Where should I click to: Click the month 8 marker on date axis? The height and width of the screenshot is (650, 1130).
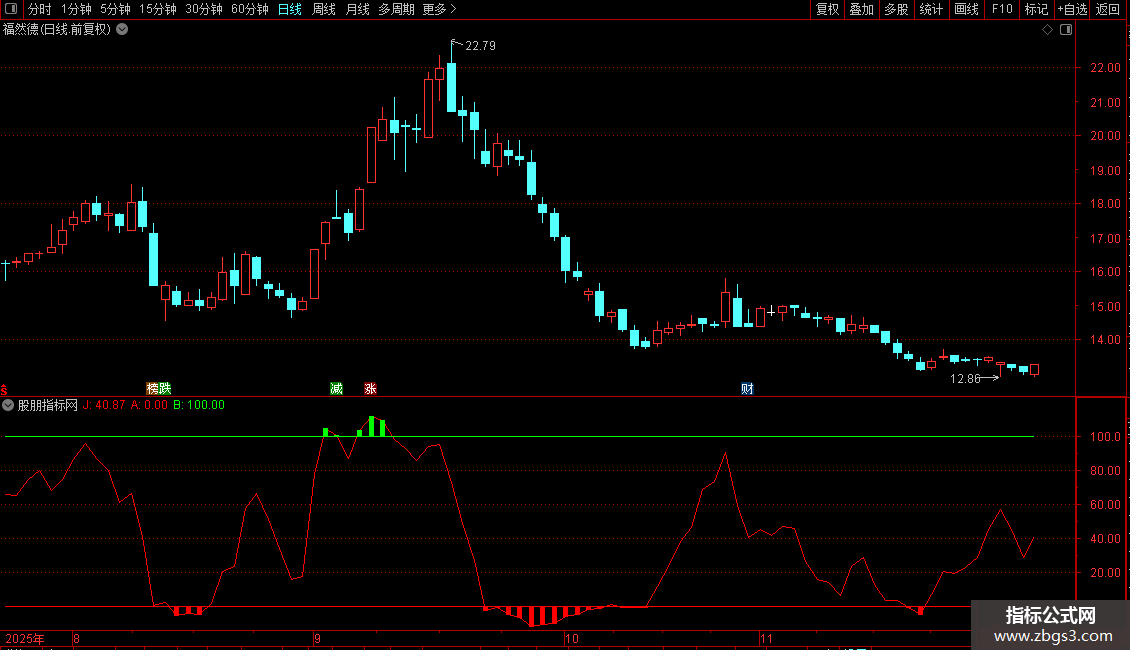[76, 639]
